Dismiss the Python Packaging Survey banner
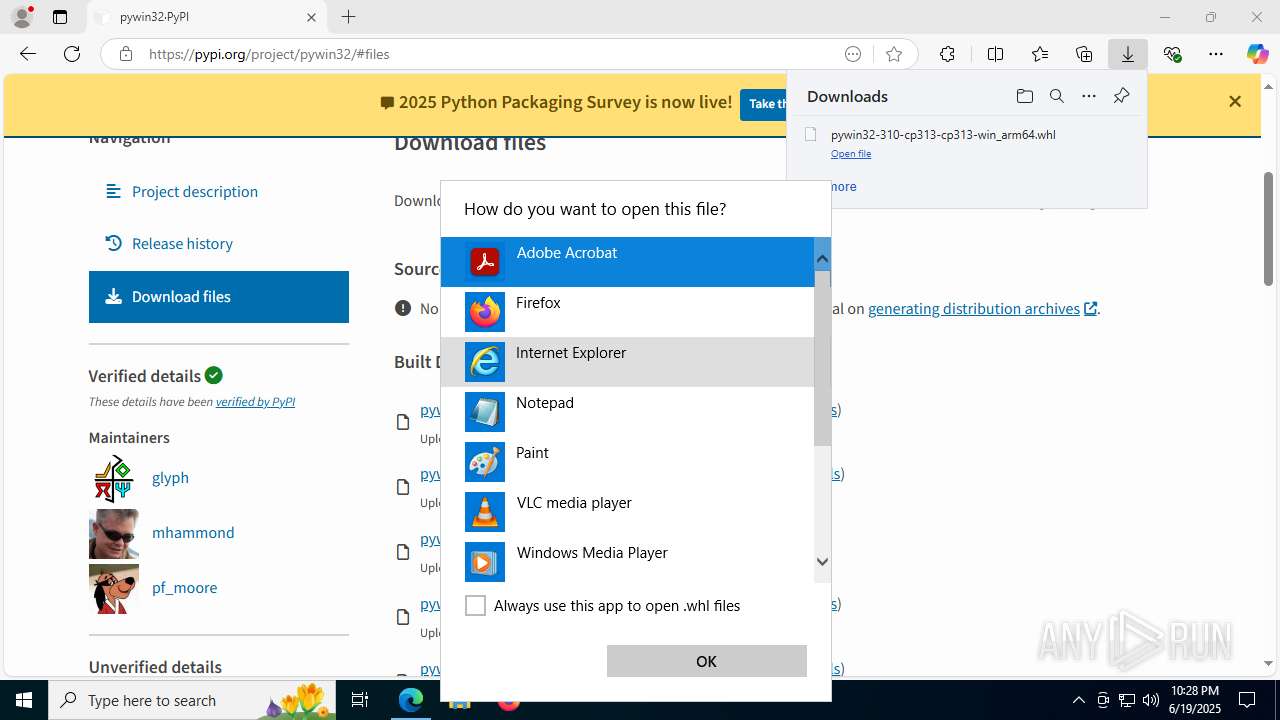The image size is (1280, 720). [1235, 101]
